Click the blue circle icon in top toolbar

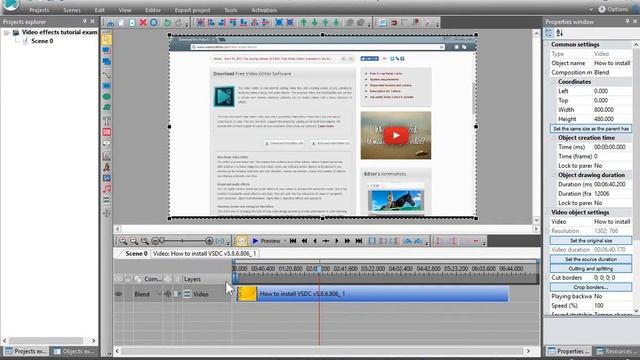click(x=154, y=22)
